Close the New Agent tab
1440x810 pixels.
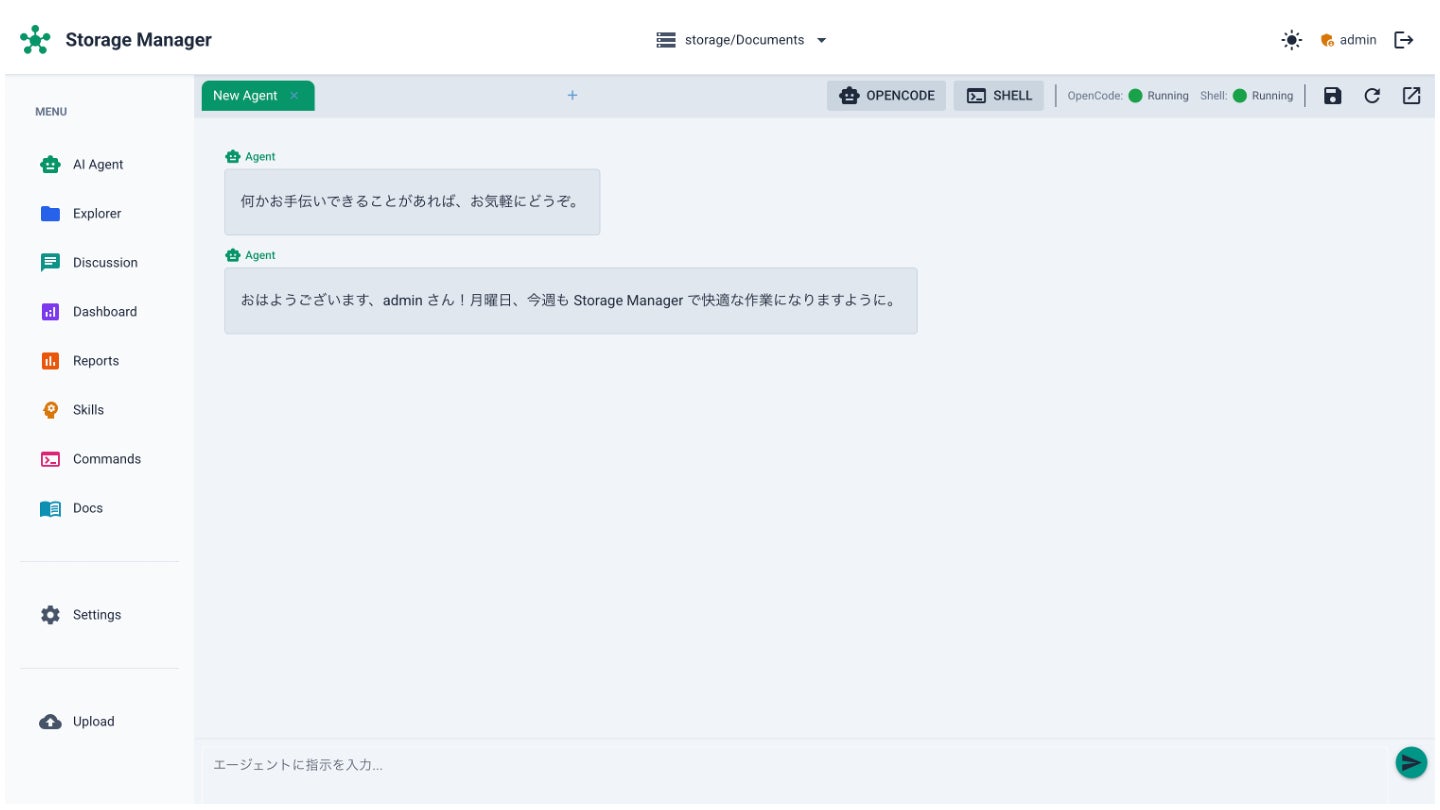[294, 96]
